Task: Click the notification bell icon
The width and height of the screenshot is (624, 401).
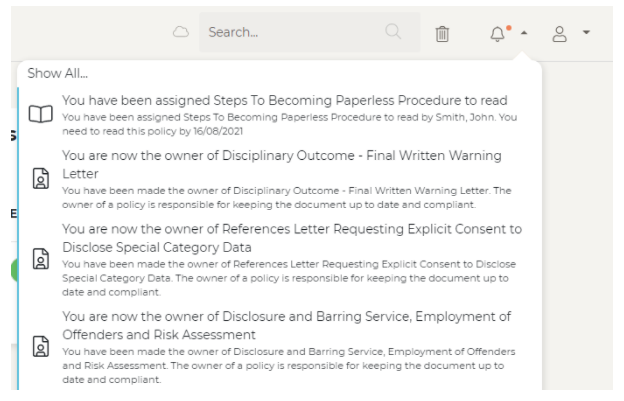Action: pos(498,34)
